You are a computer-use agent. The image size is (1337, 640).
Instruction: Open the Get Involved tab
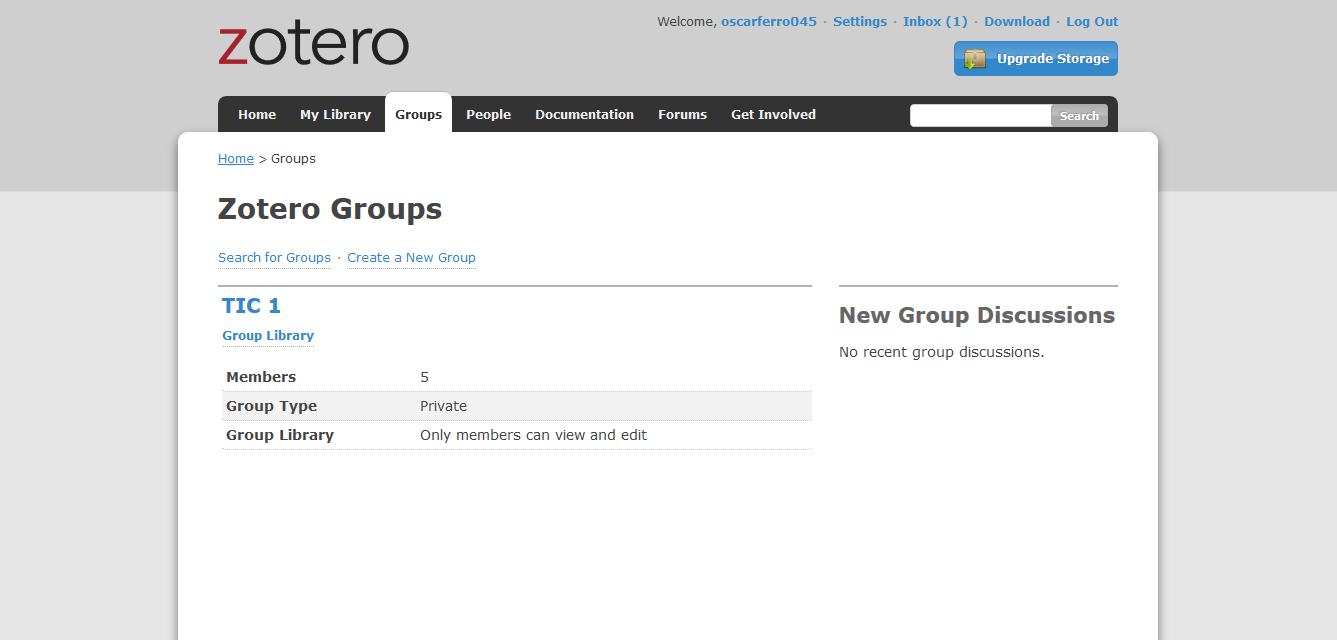[773, 114]
